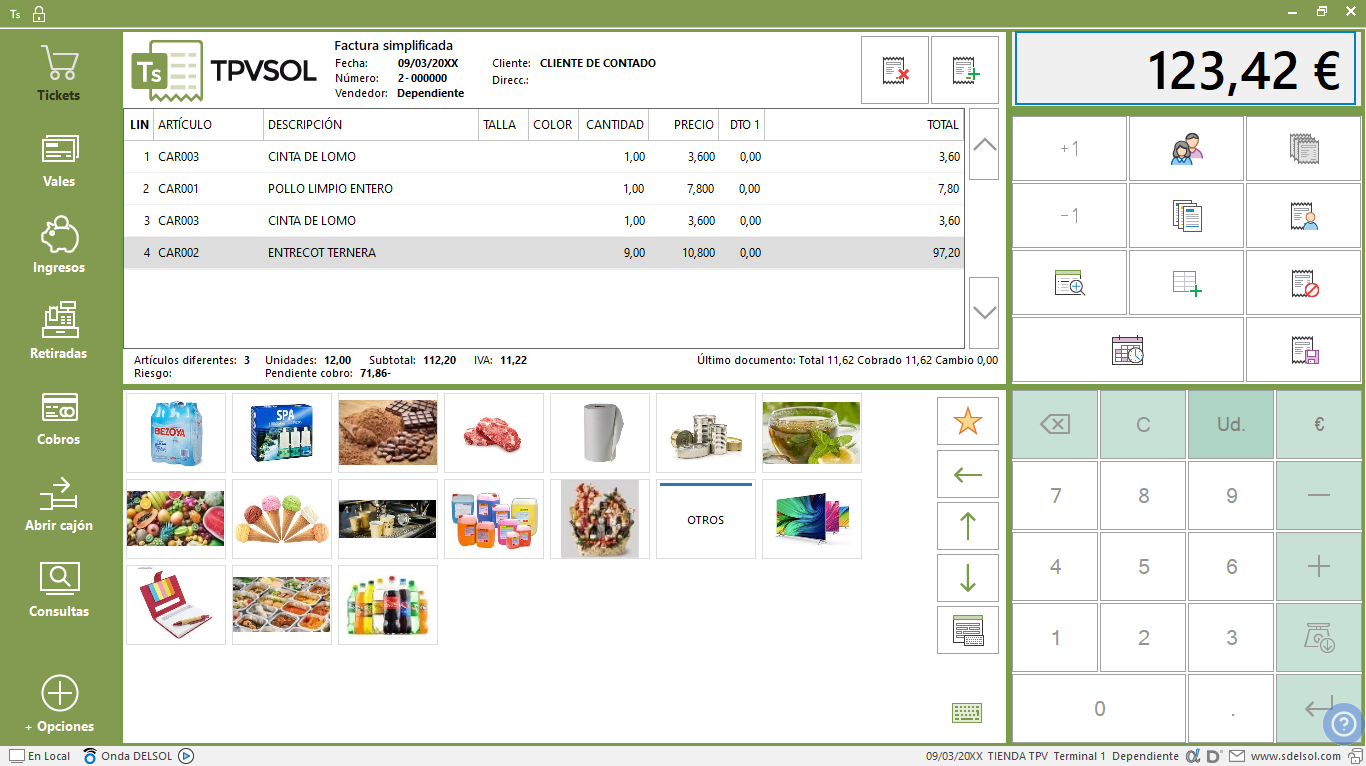Click the left arrow back button
This screenshot has height=766, width=1366.
pos(968,474)
